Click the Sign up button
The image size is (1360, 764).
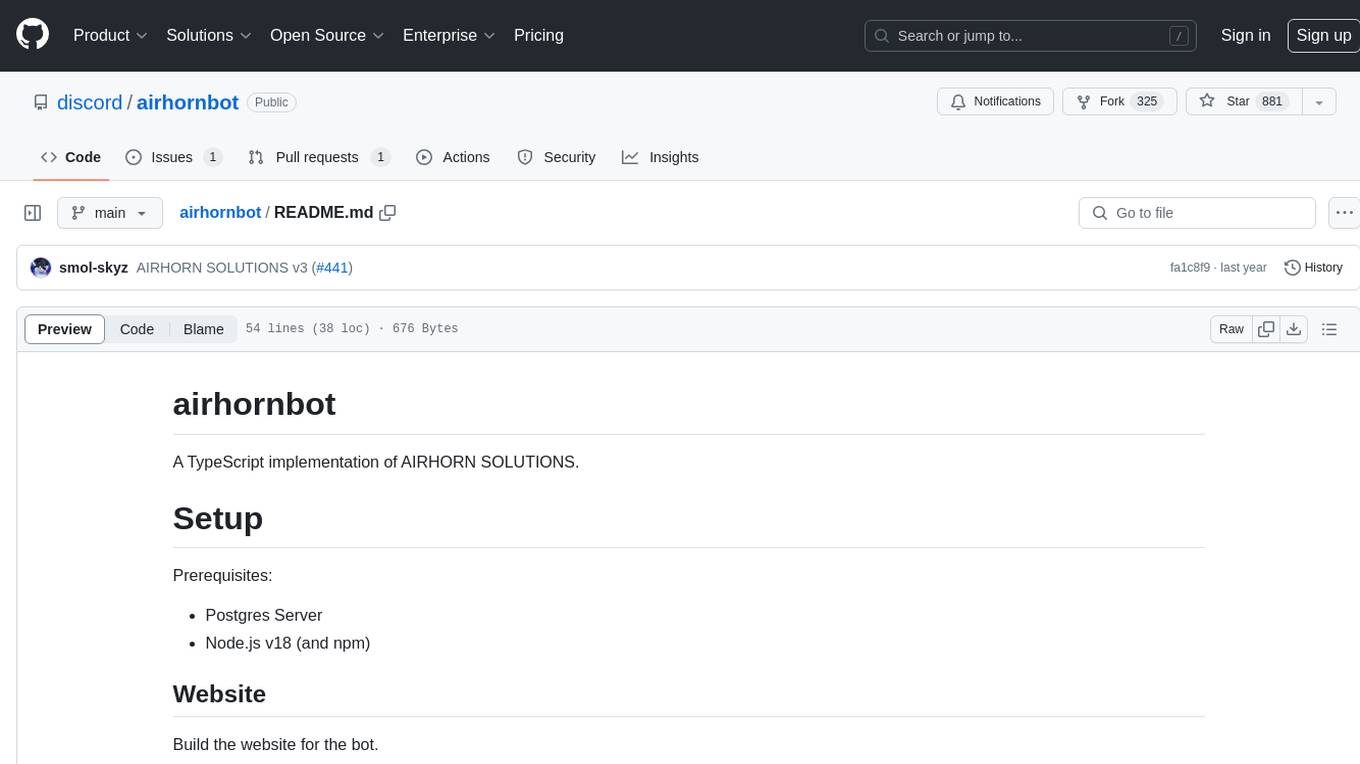click(x=1323, y=35)
